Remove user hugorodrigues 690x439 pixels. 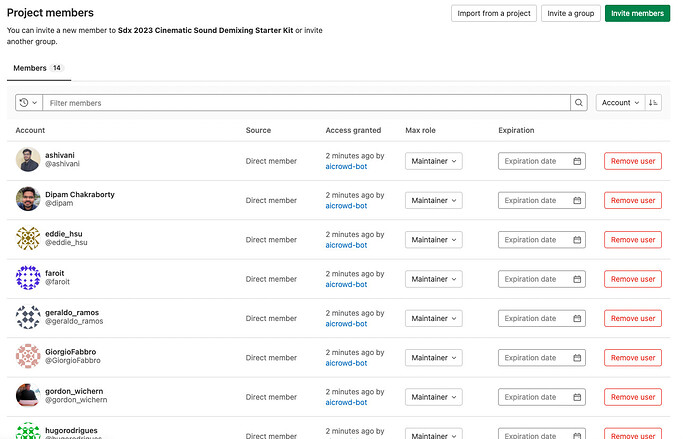tap(633, 434)
